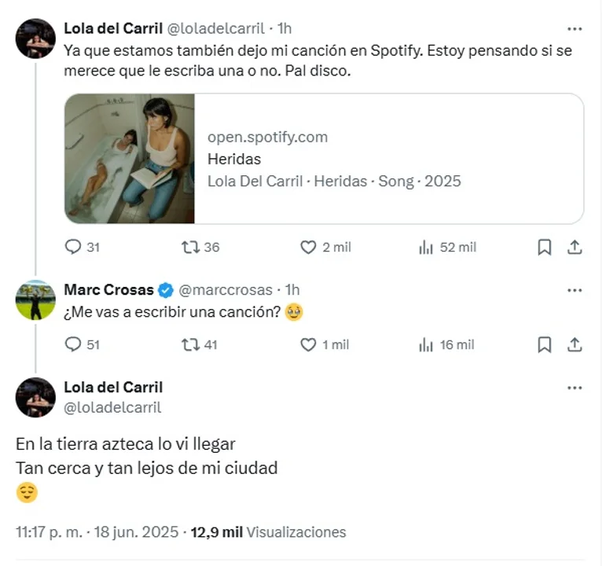Open Marc Crosas's profile name
Image resolution: width=610 pixels, height=566 pixels.
(109, 290)
